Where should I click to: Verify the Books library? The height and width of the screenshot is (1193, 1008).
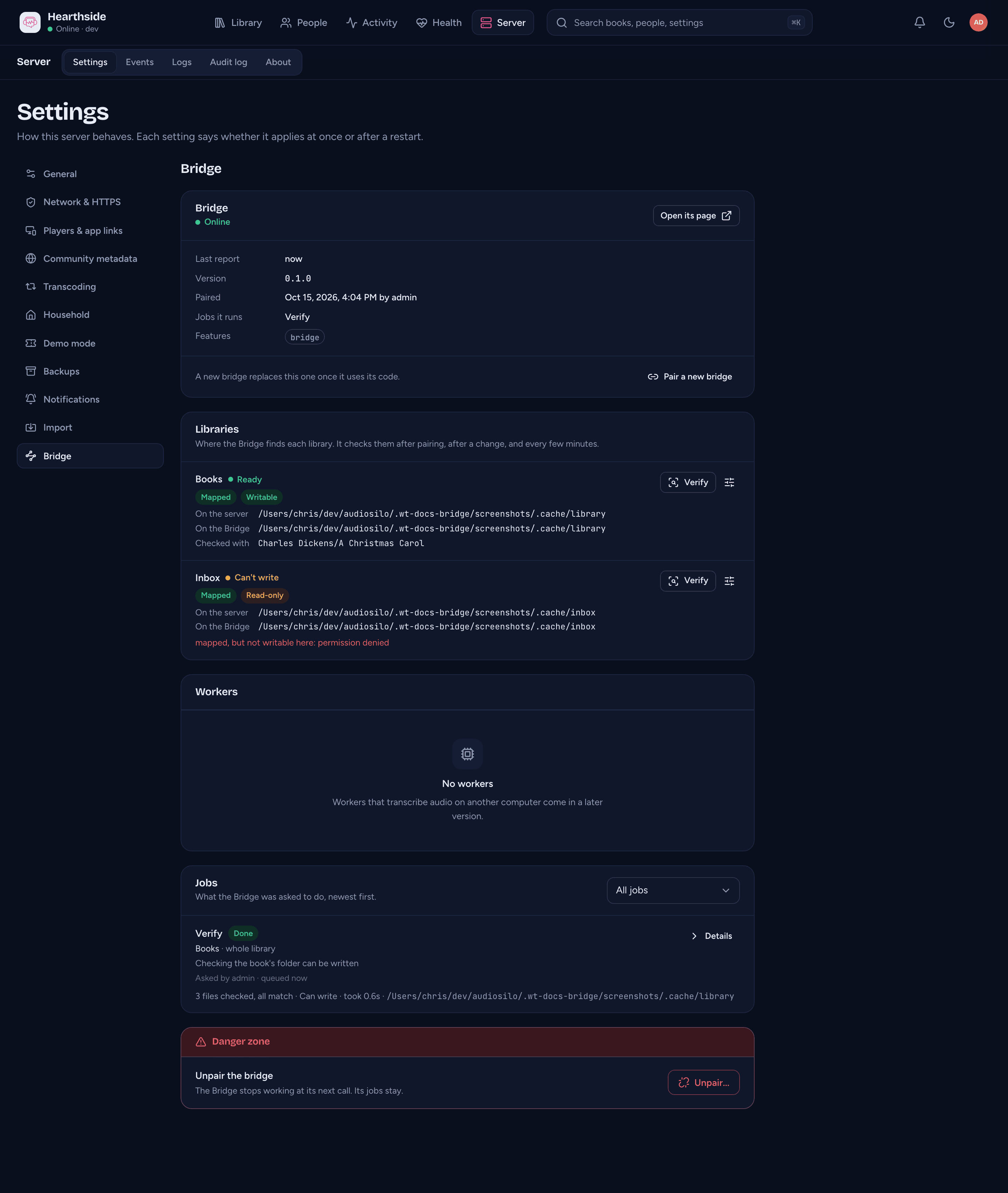click(688, 482)
